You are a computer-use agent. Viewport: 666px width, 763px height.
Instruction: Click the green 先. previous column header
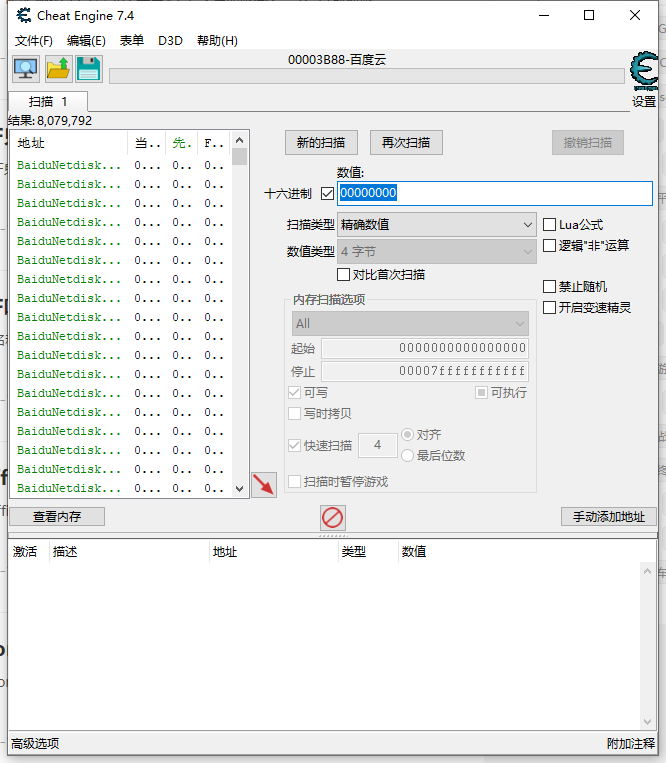pyautogui.click(x=181, y=143)
